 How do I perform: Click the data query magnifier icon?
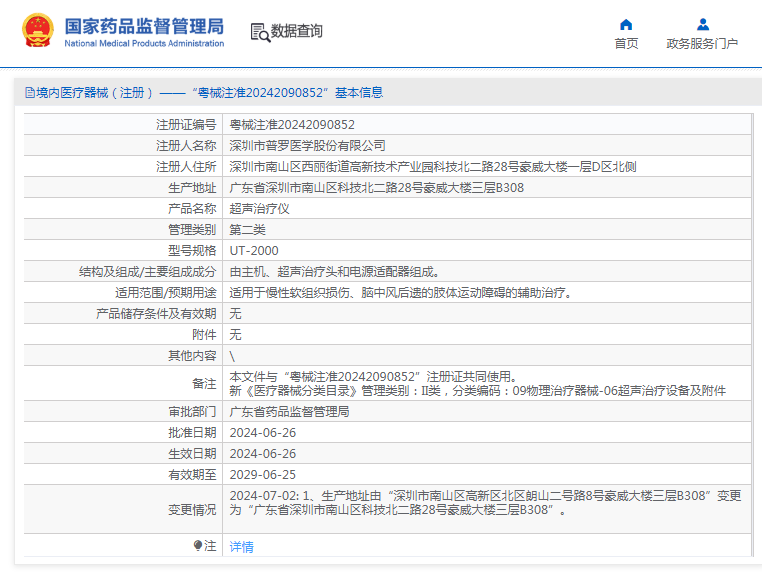click(x=260, y=33)
